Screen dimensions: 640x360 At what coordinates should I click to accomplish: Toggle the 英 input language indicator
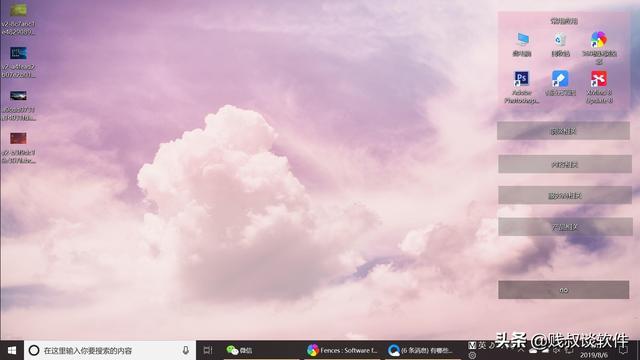click(482, 345)
